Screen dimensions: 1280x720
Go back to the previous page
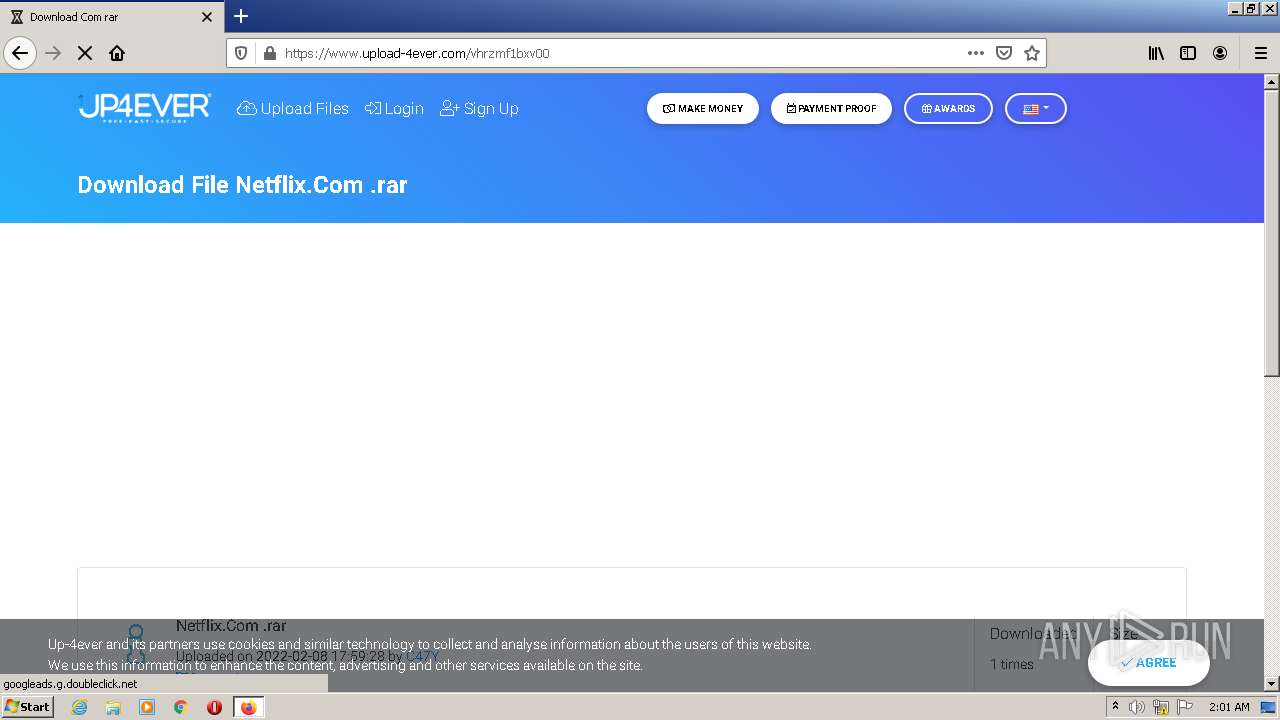point(20,53)
